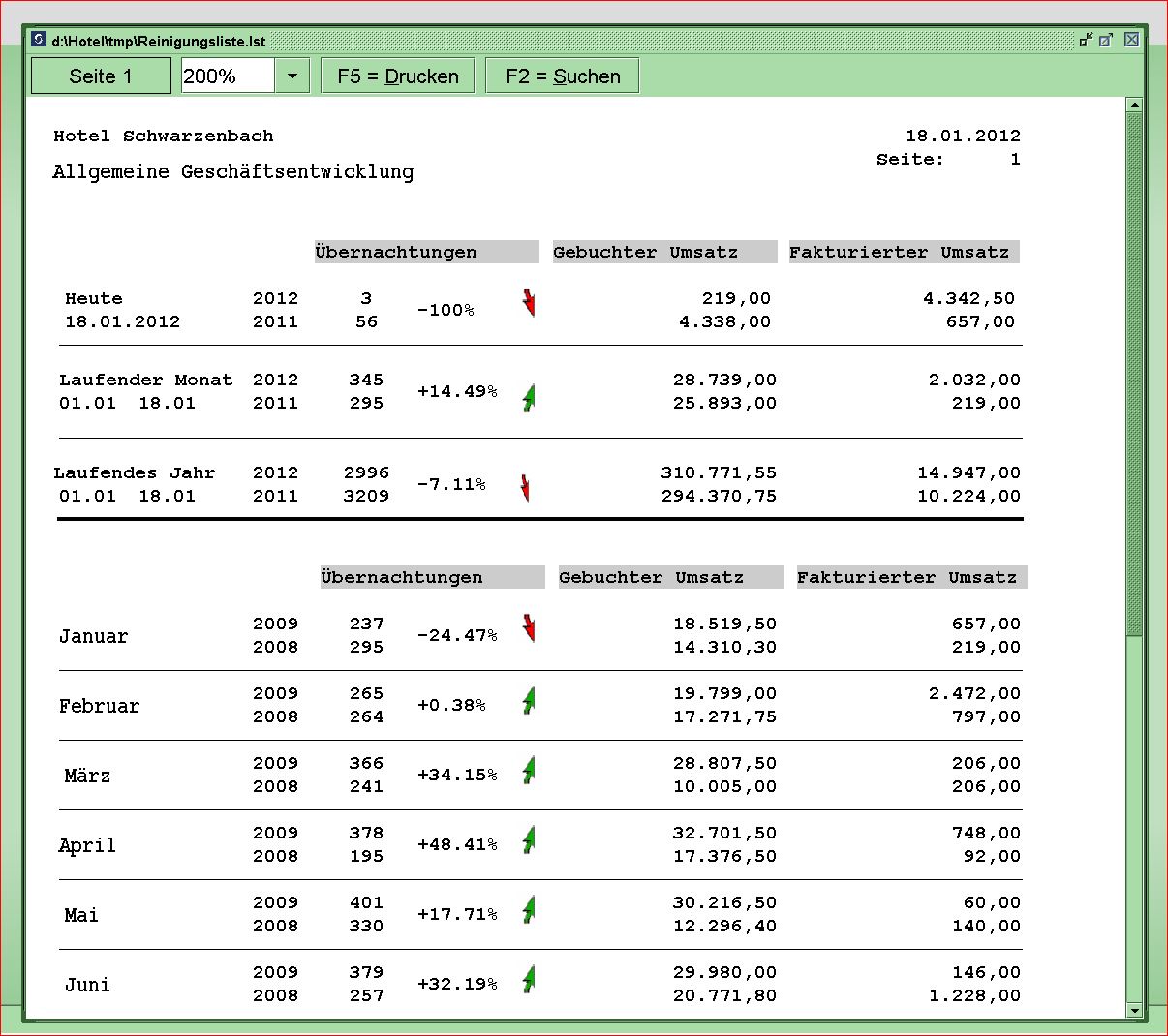1168x1036 pixels.
Task: Click the 1.228,00 invoiced value for Juni
Action: (x=974, y=995)
